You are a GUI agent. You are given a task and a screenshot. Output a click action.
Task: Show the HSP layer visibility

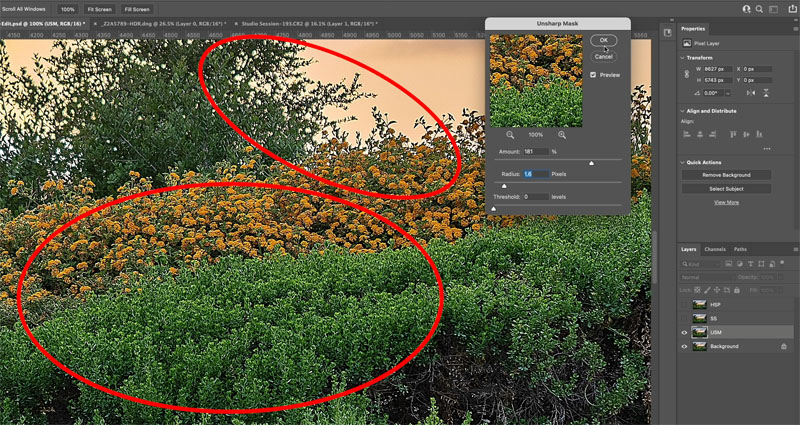(684, 305)
